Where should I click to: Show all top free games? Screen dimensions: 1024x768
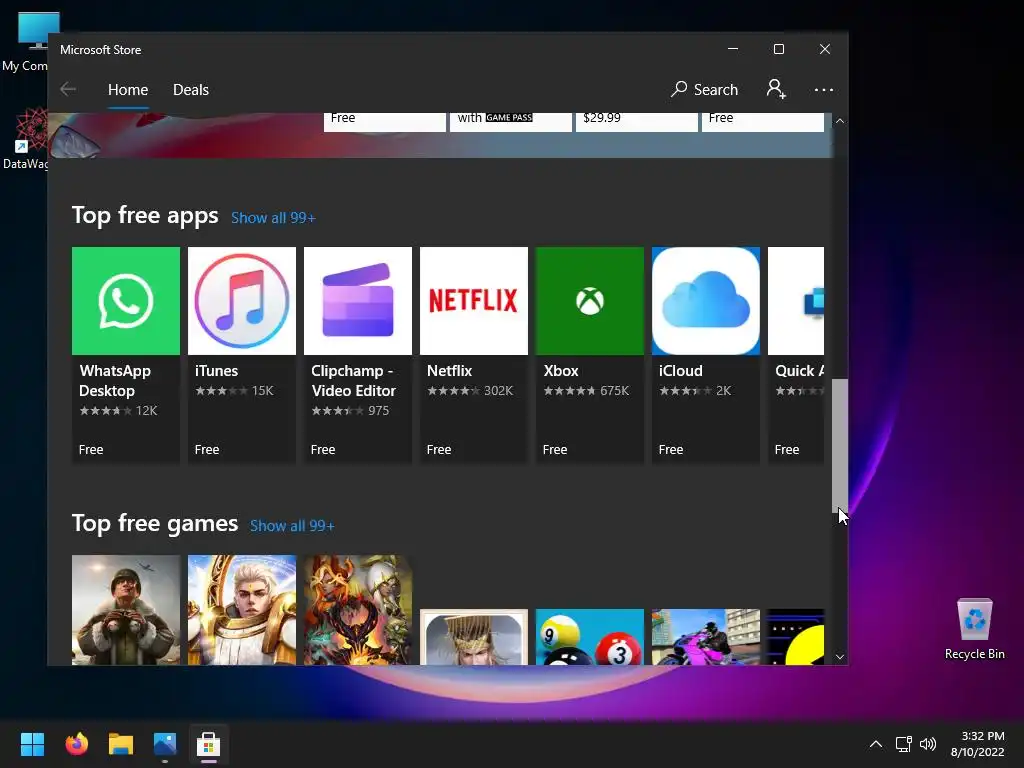click(x=292, y=526)
